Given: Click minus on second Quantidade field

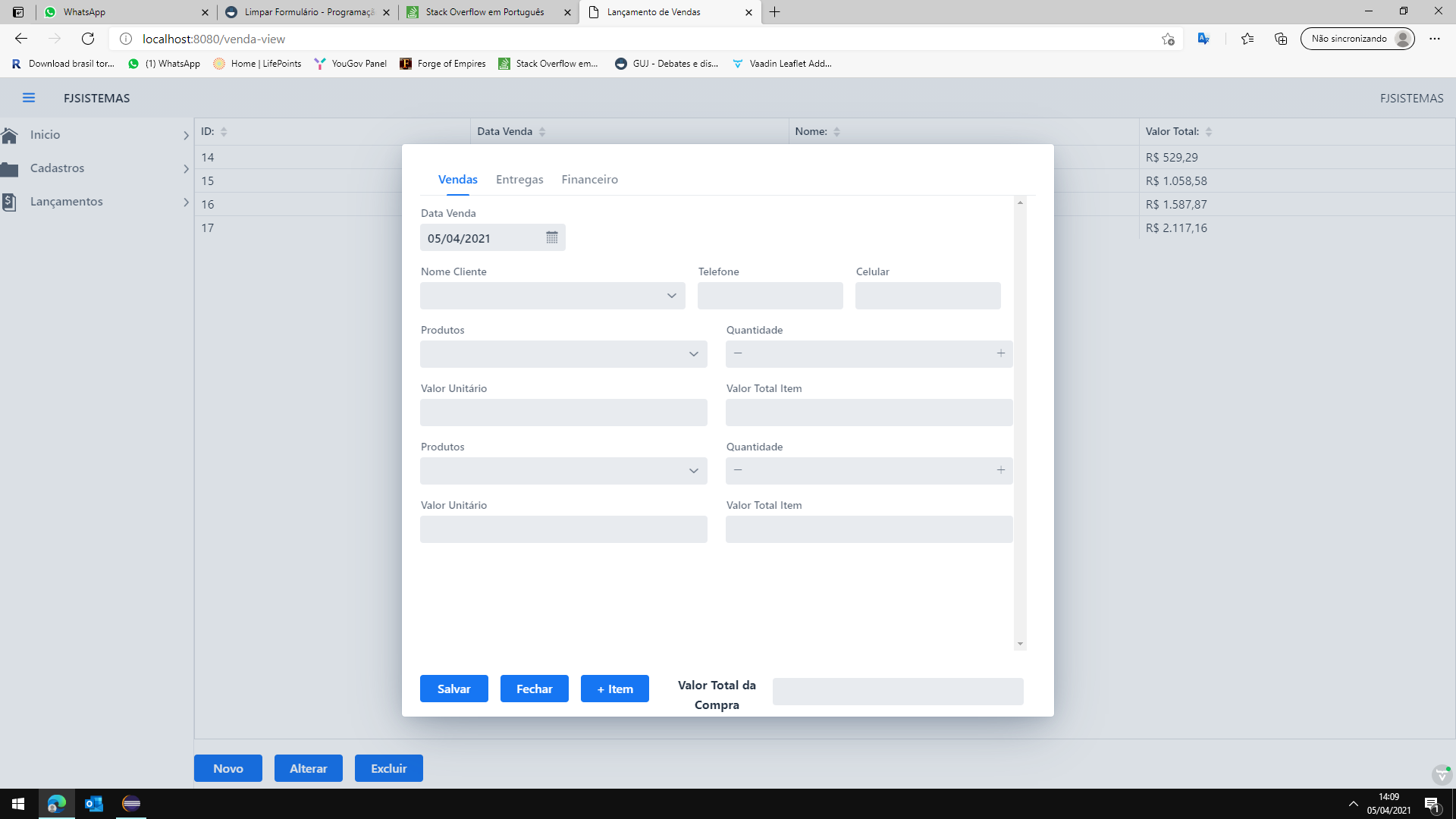Looking at the screenshot, I should coord(738,470).
